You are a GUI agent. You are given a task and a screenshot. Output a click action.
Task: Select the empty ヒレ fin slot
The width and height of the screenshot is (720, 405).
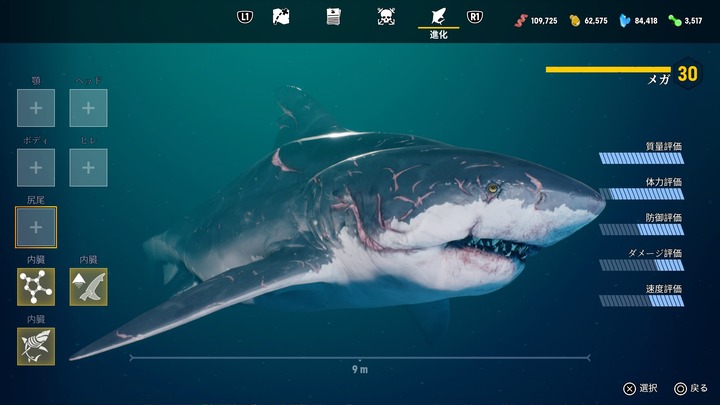point(88,168)
